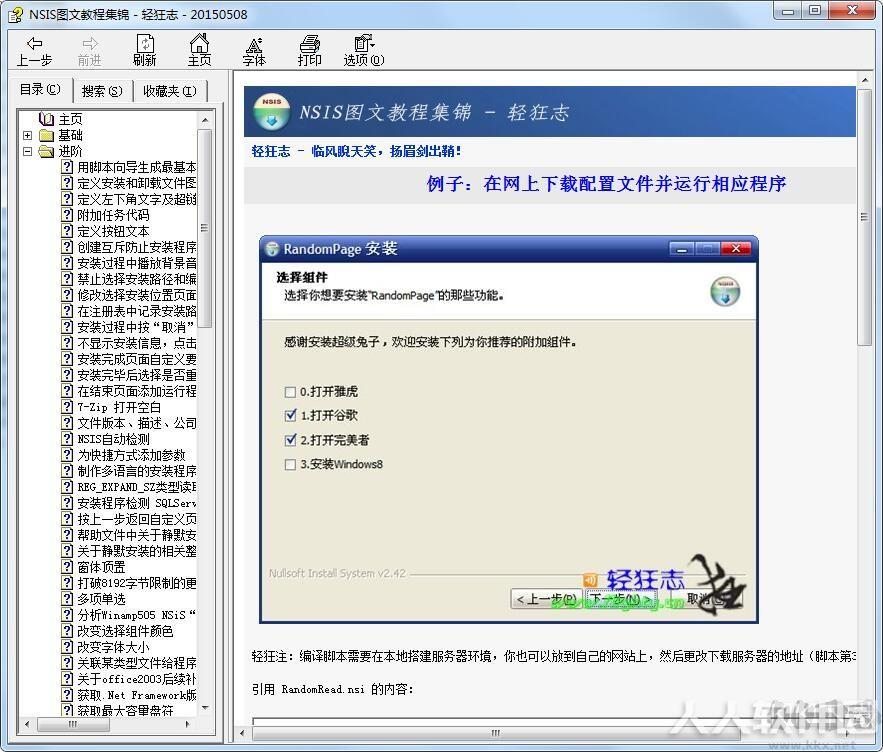Open 获取.Net Framework版 topic
Screen dimensions: 883x752
click(x=137, y=695)
